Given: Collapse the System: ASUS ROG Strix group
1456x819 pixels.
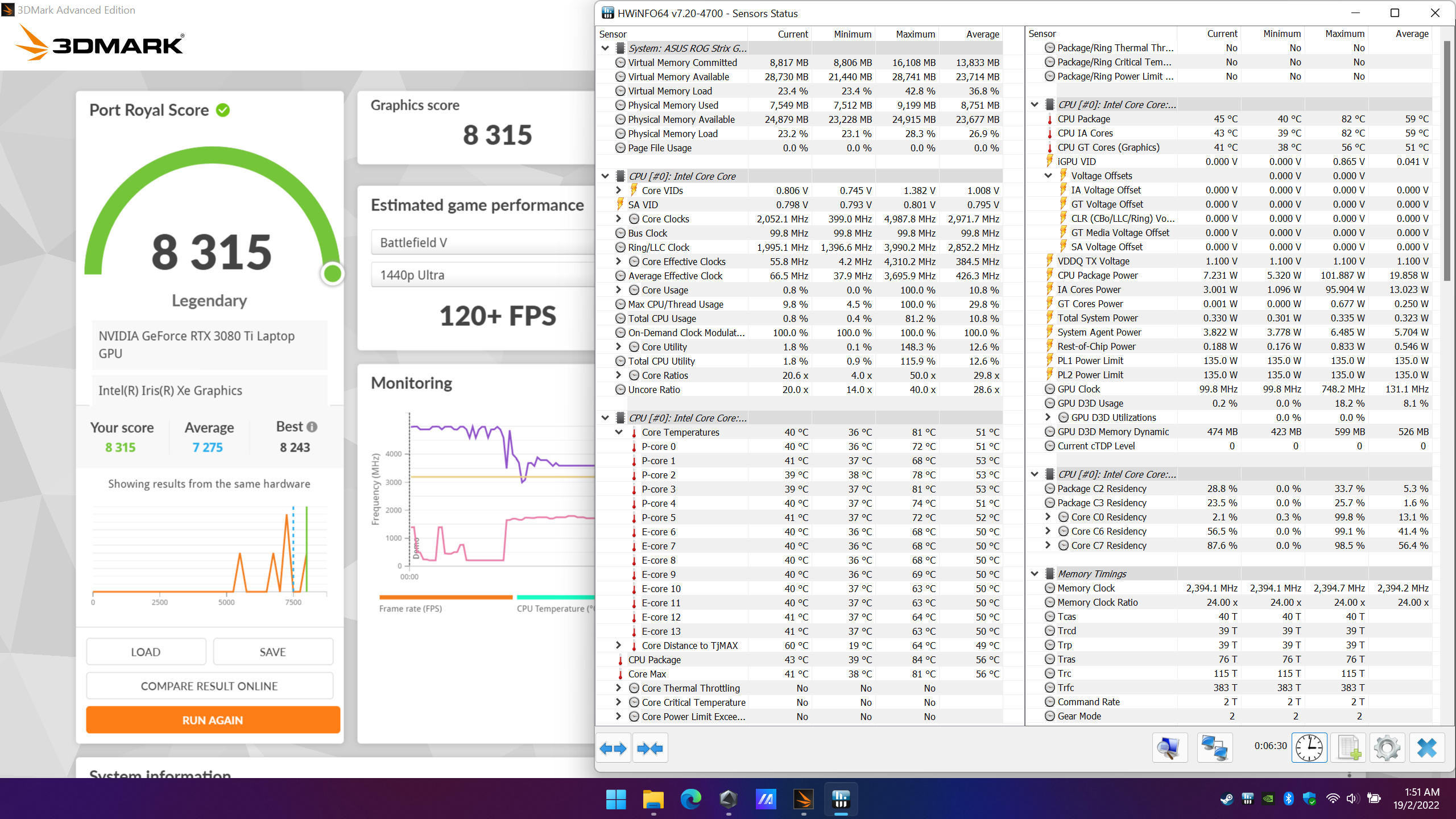Looking at the screenshot, I should pyautogui.click(x=605, y=48).
